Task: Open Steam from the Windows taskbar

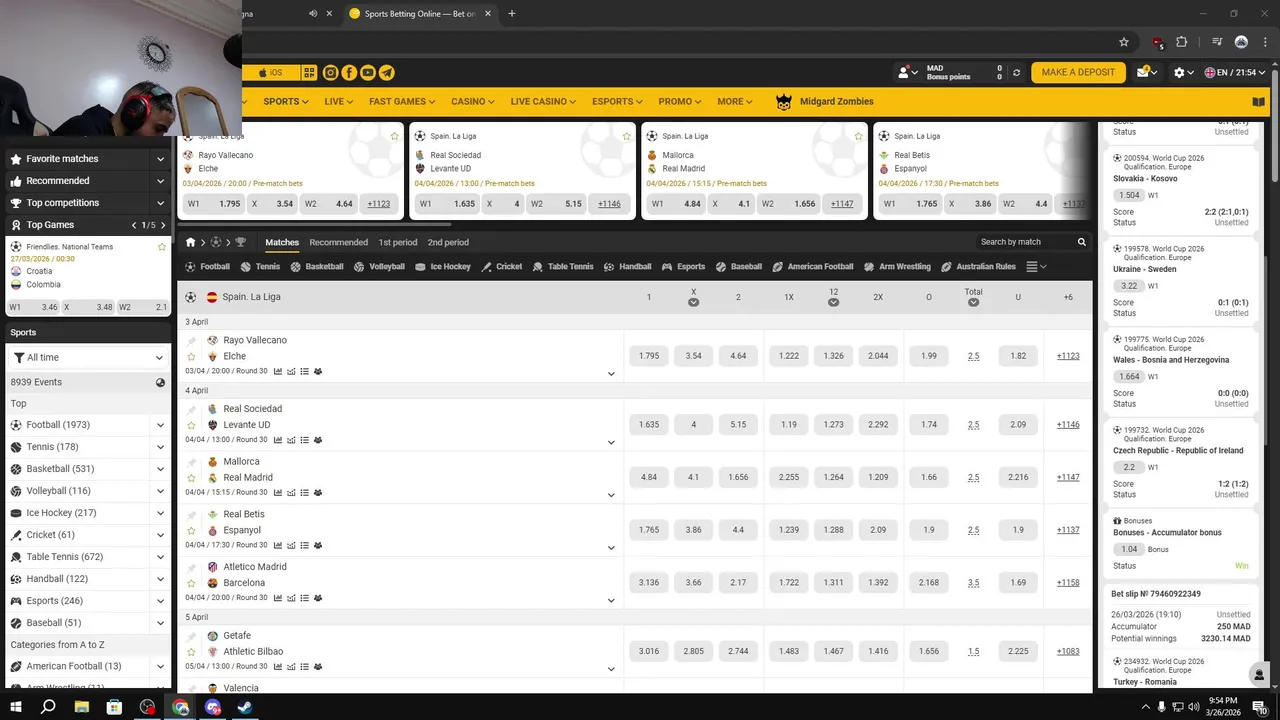Action: click(x=245, y=707)
